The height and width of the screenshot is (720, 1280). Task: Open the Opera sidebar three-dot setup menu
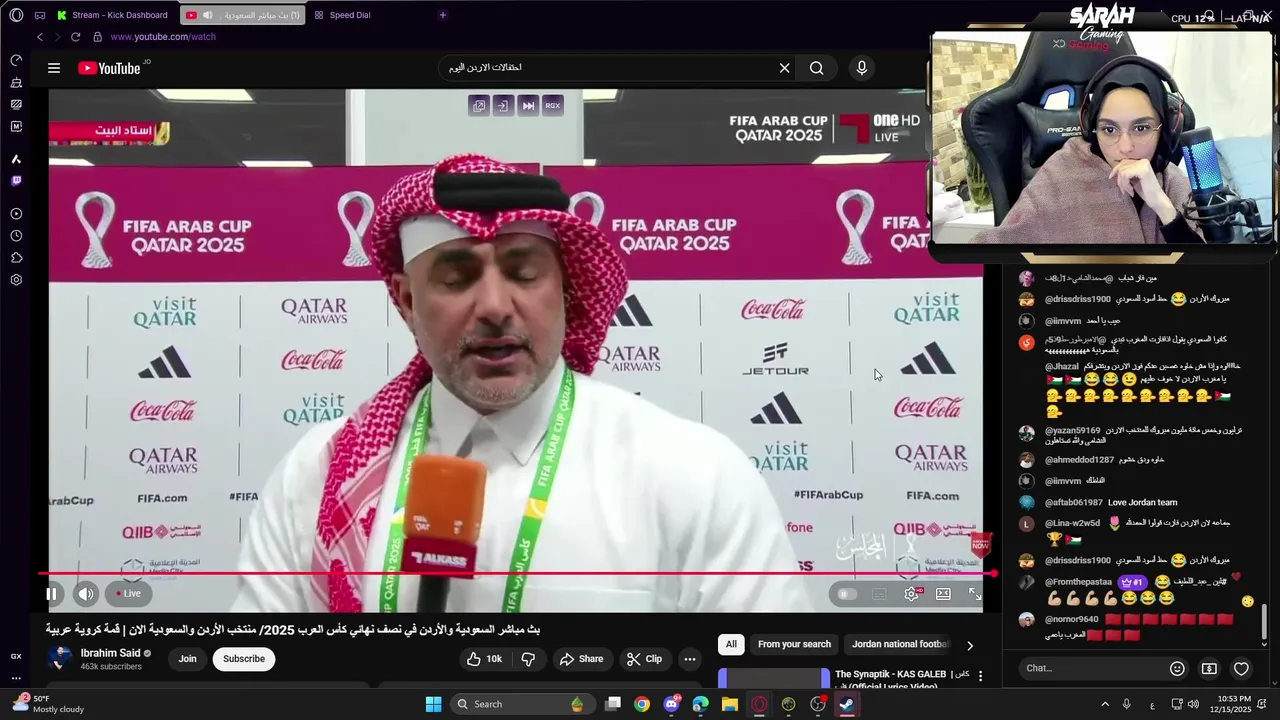(x=16, y=676)
